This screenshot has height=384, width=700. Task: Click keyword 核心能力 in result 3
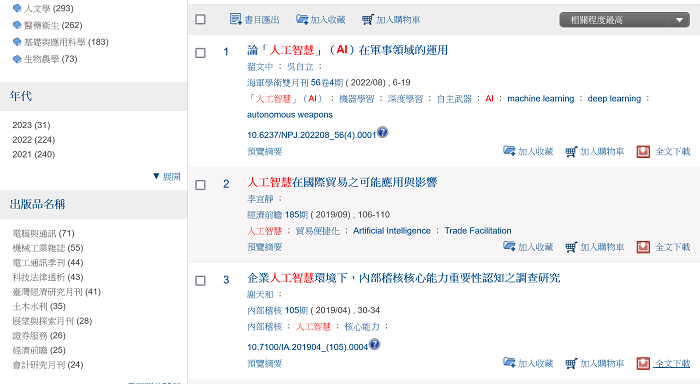click(362, 327)
